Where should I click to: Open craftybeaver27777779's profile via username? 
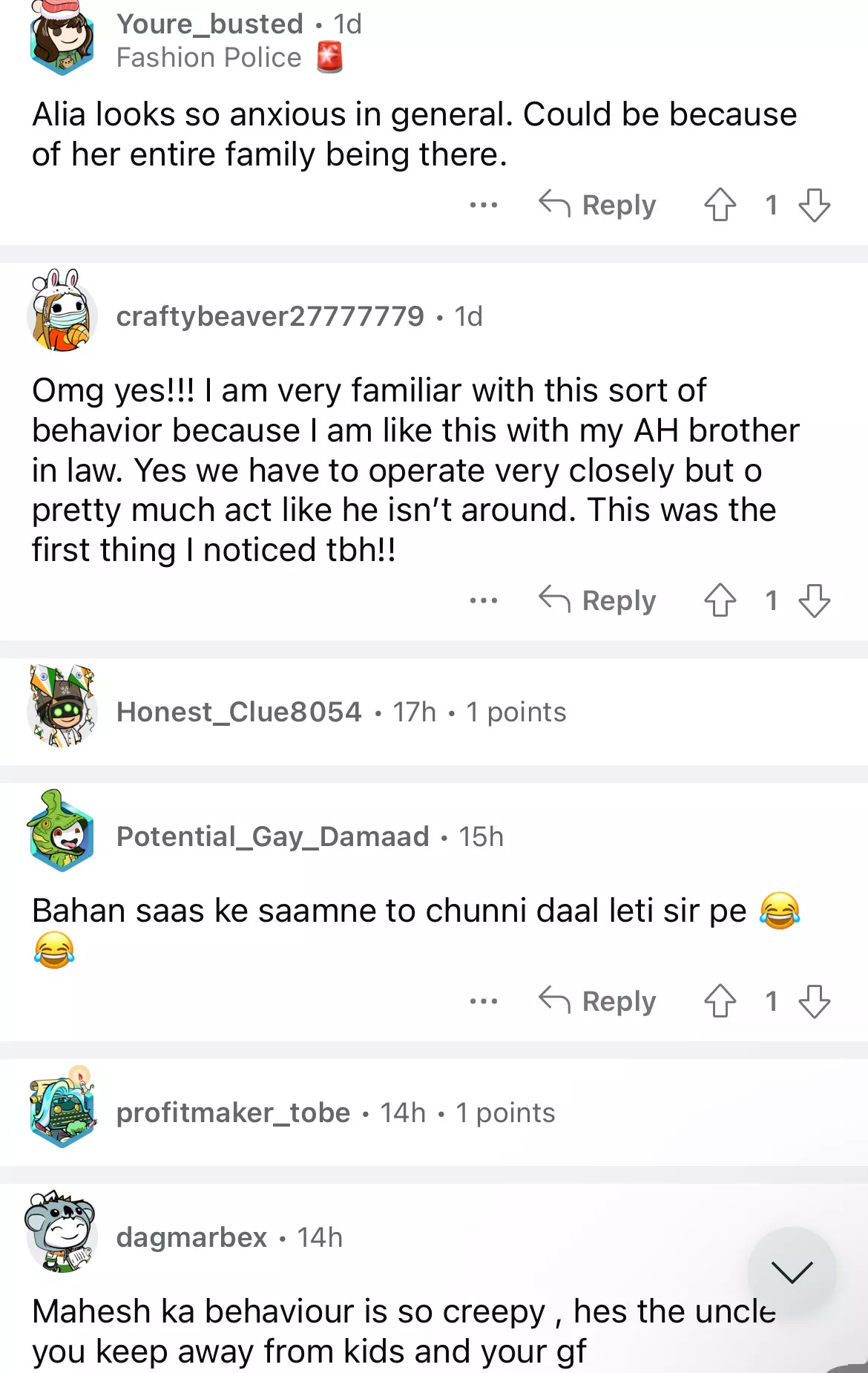[270, 317]
